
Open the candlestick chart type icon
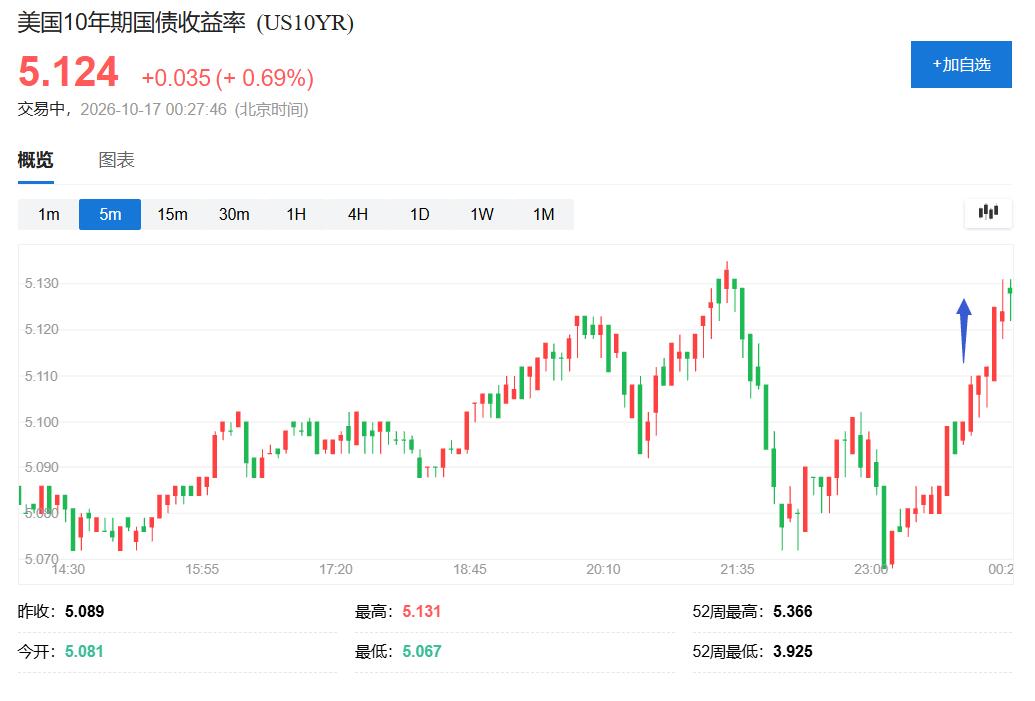click(987, 212)
